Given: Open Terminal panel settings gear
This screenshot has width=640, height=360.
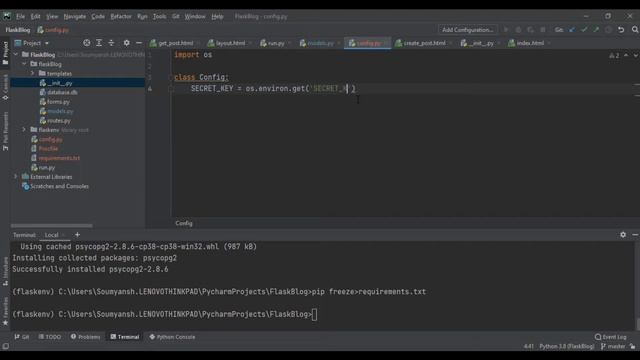Looking at the screenshot, I should pos(623,235).
